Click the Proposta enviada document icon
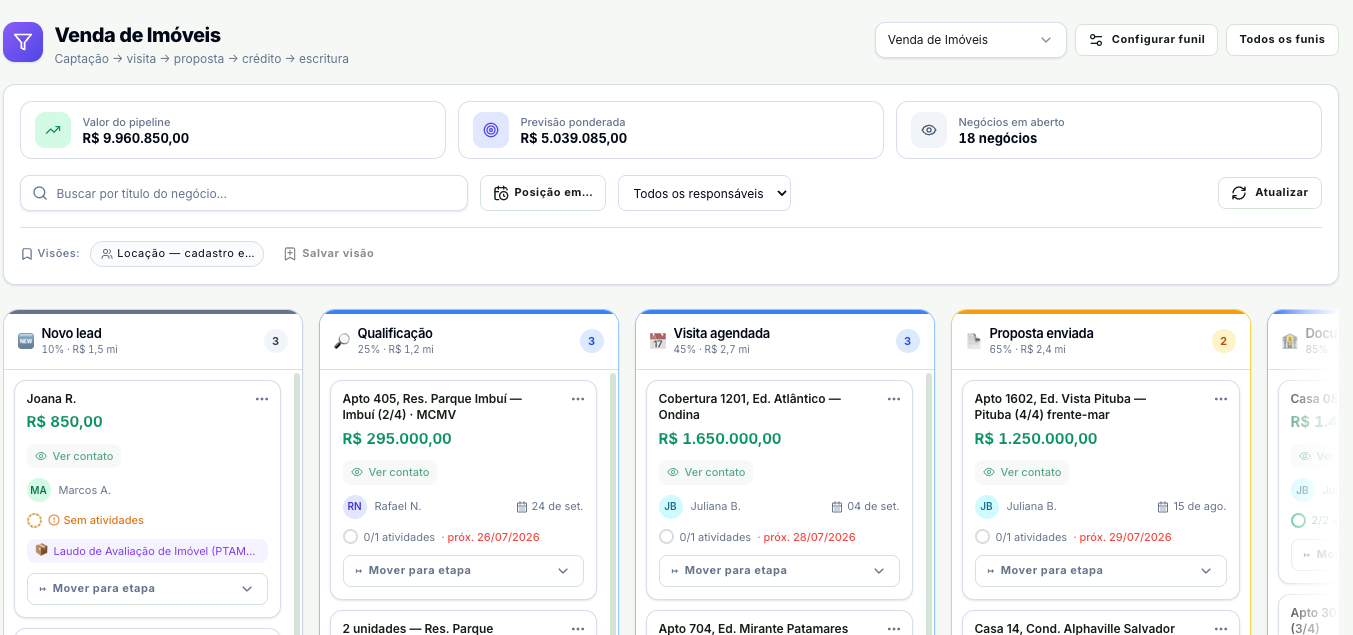 click(974, 341)
